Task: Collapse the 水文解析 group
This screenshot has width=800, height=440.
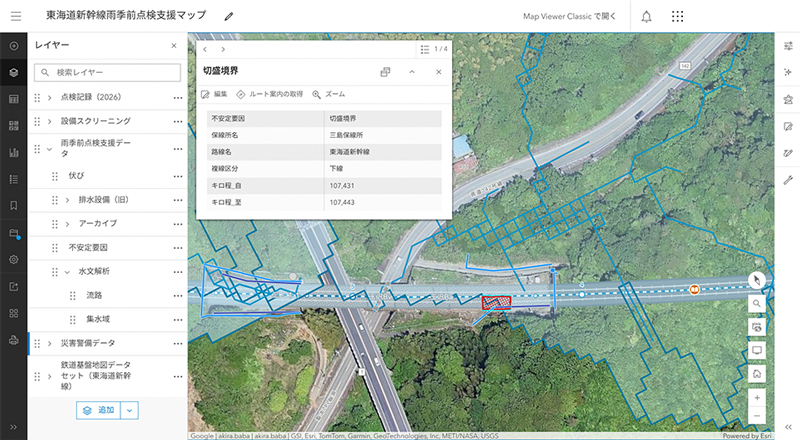Action: pos(67,272)
